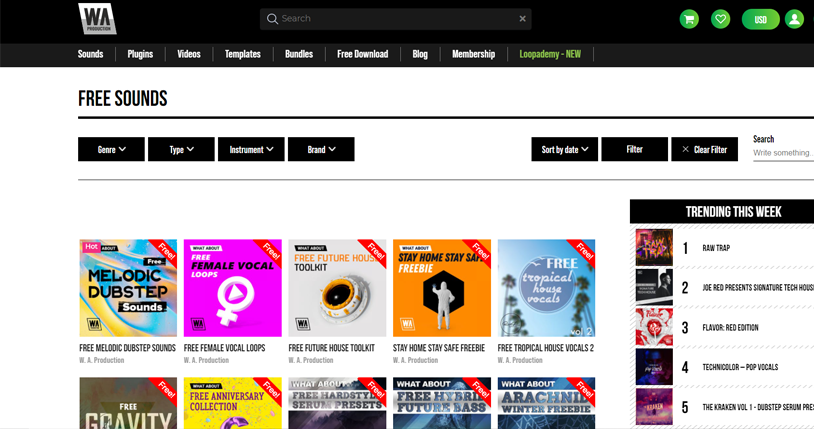The width and height of the screenshot is (814, 429).
Task: Open the Raw Trap trending thumbnail
Action: 654,247
